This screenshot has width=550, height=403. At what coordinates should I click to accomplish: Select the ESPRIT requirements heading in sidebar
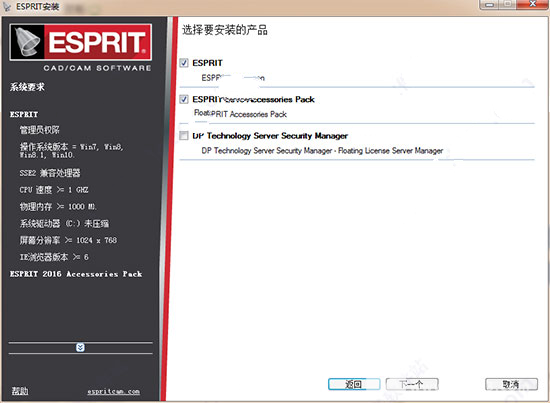click(x=24, y=114)
